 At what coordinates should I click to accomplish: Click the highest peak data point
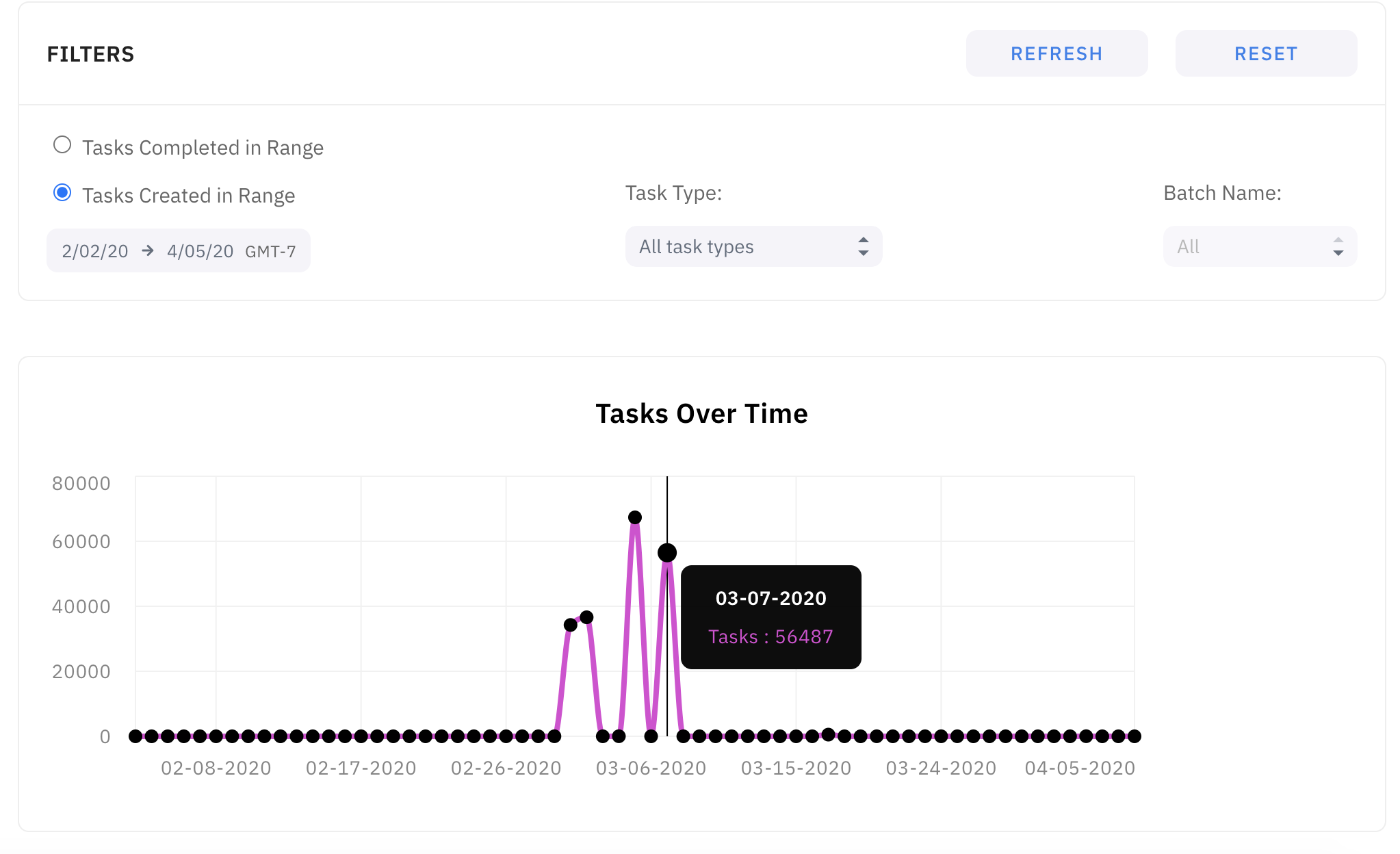(635, 517)
